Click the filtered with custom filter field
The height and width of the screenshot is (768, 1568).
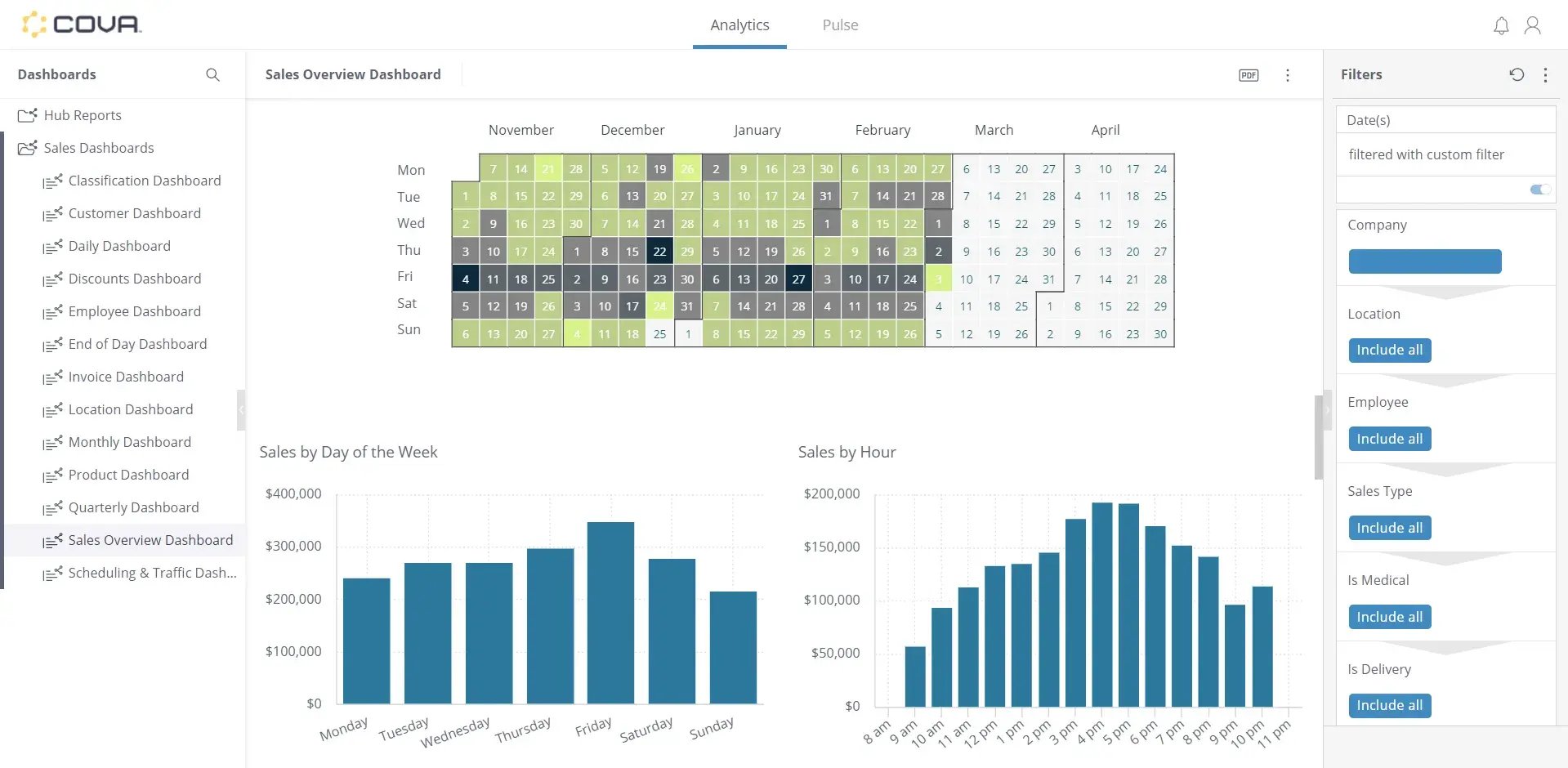pyautogui.click(x=1427, y=154)
